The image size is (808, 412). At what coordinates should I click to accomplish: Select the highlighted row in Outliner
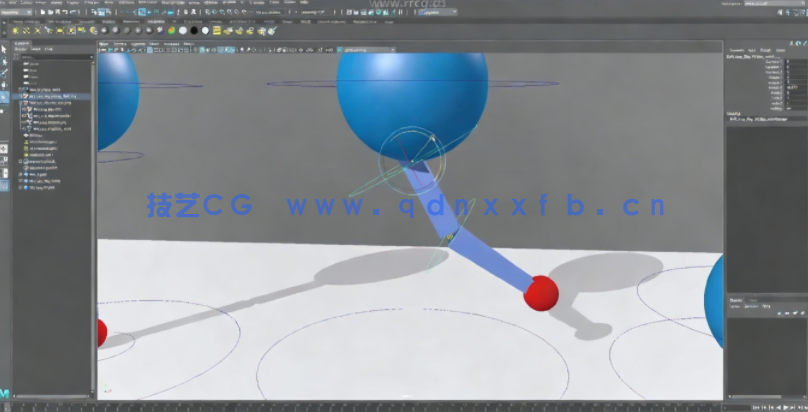click(x=52, y=96)
